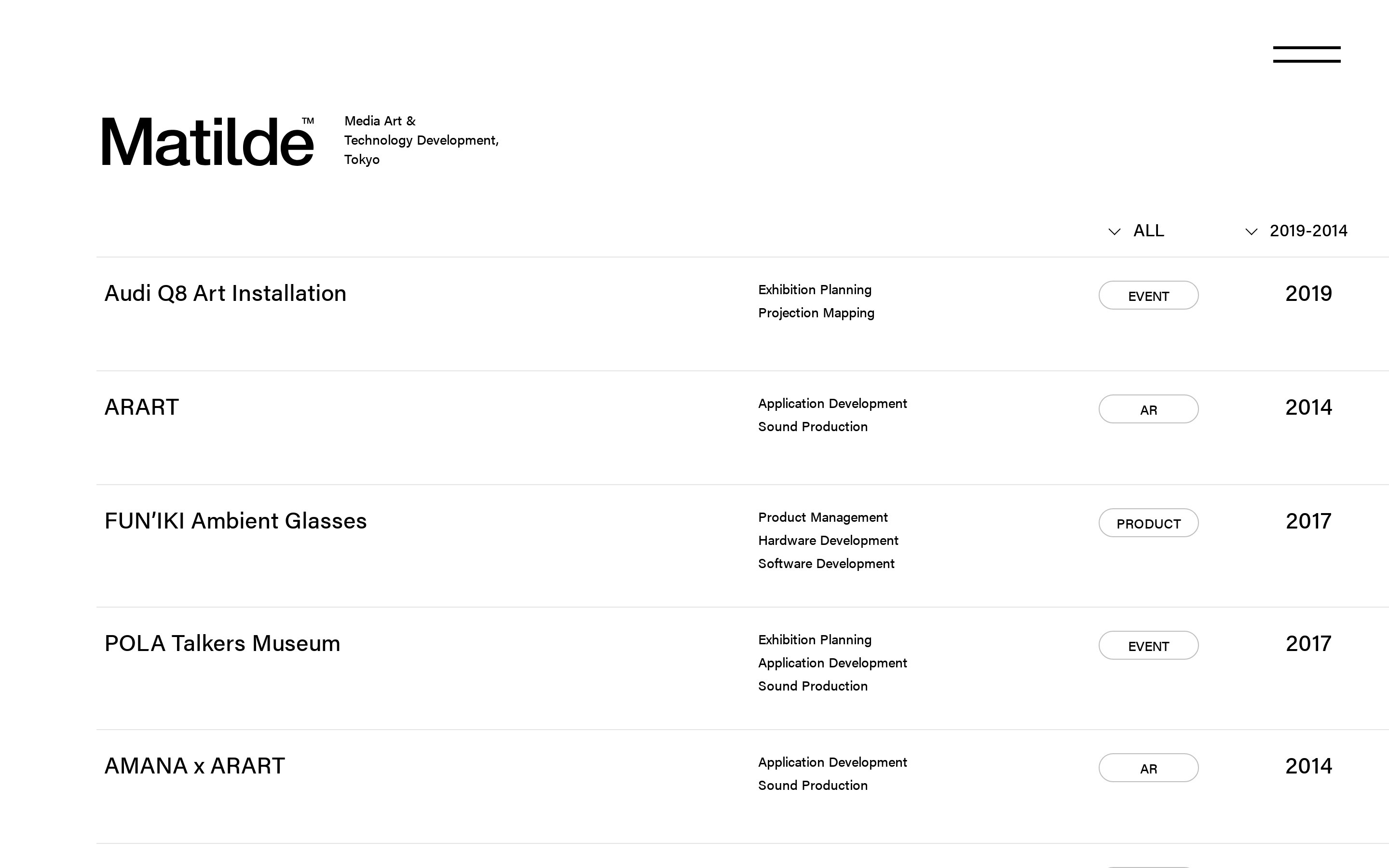1389x868 pixels.
Task: Select FUN'IKI Ambient Glasses project
Action: [235, 521]
